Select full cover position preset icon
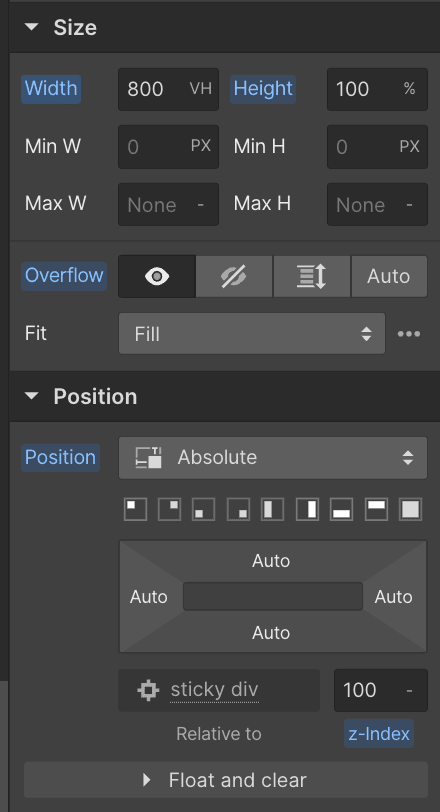 [x=410, y=509]
